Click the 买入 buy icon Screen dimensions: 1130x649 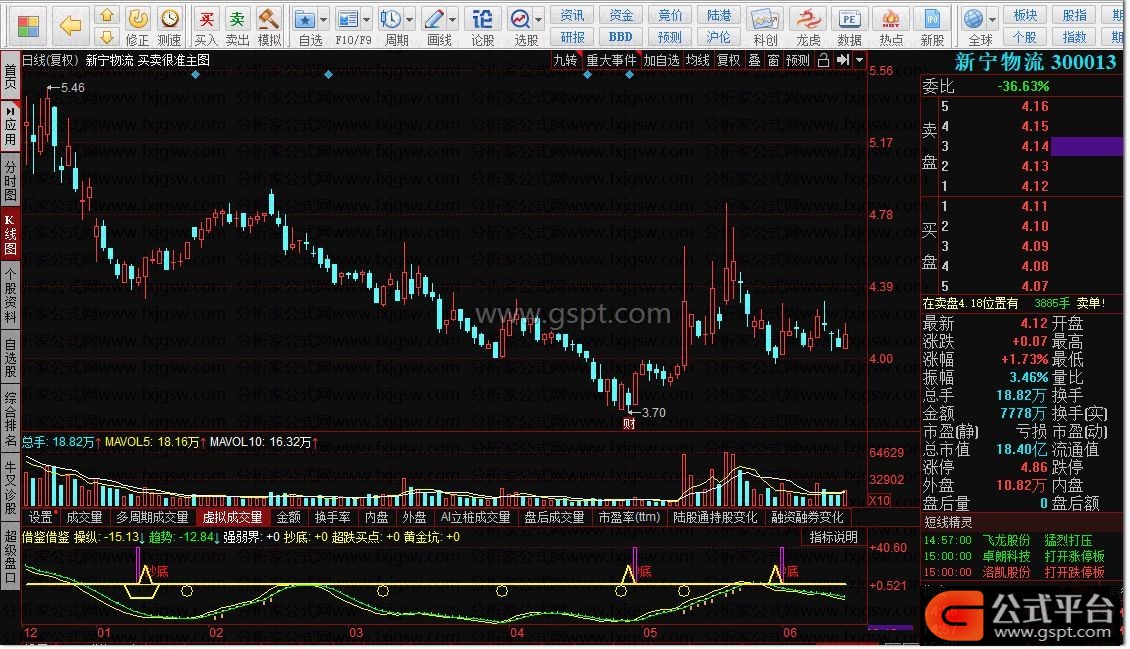coord(206,27)
